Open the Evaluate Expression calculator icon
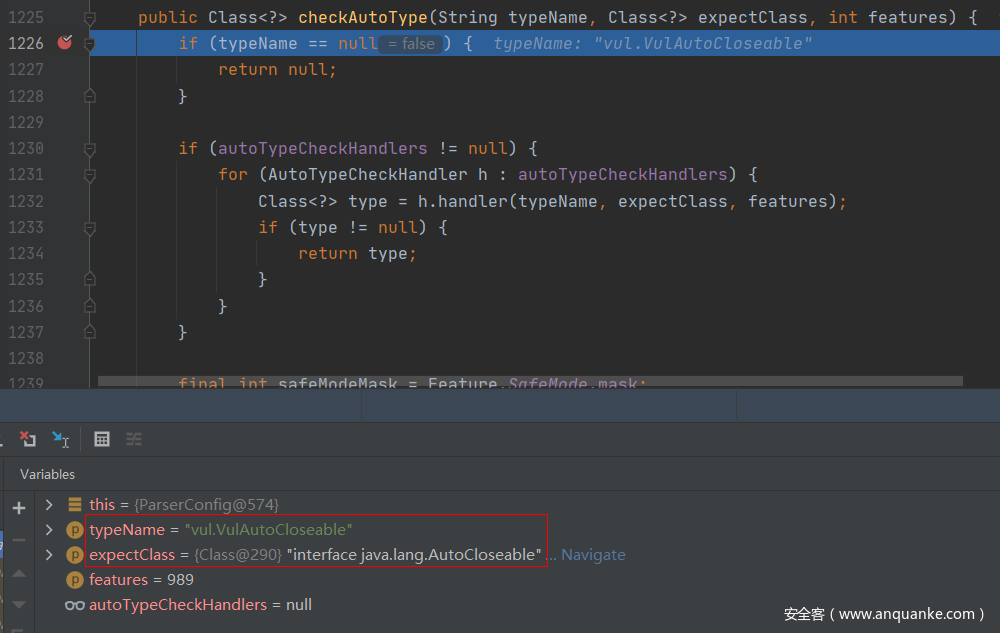 (x=101, y=439)
